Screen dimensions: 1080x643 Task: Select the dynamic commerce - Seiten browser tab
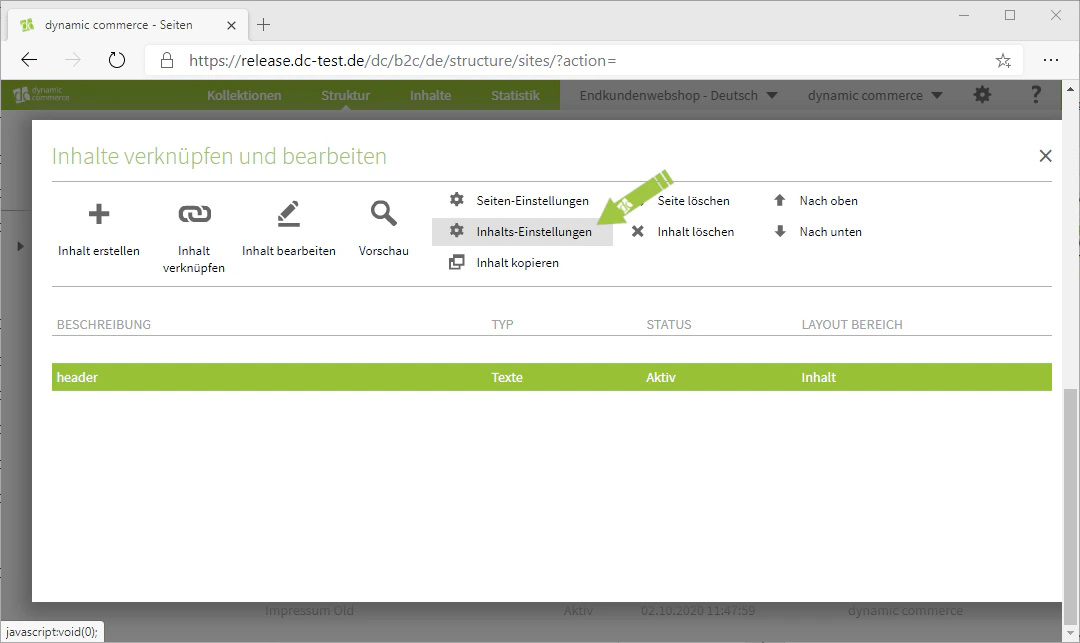coord(125,25)
